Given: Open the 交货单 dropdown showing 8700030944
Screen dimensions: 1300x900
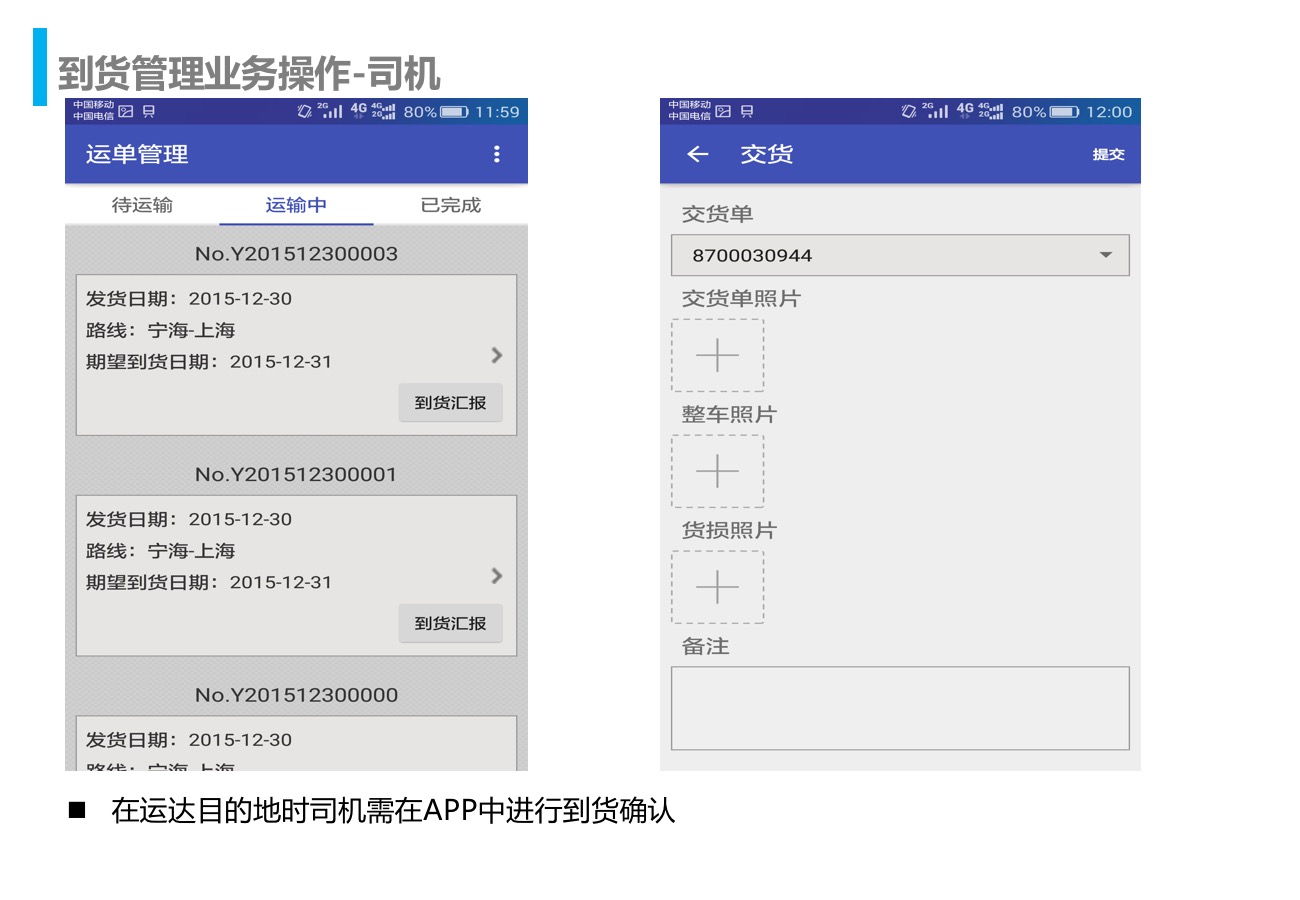Looking at the screenshot, I should (x=900, y=255).
